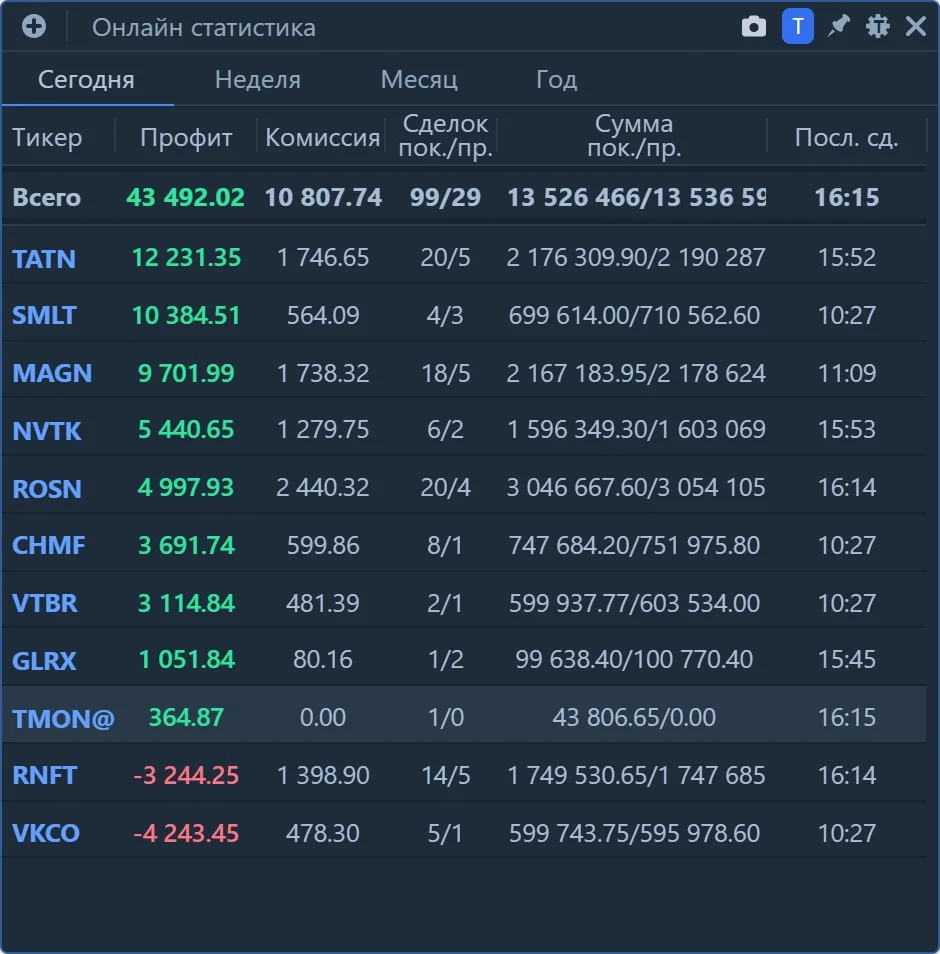The width and height of the screenshot is (940, 954).
Task: Click VKCO sum 599 743.75/595 978.60
Action: pos(634,833)
